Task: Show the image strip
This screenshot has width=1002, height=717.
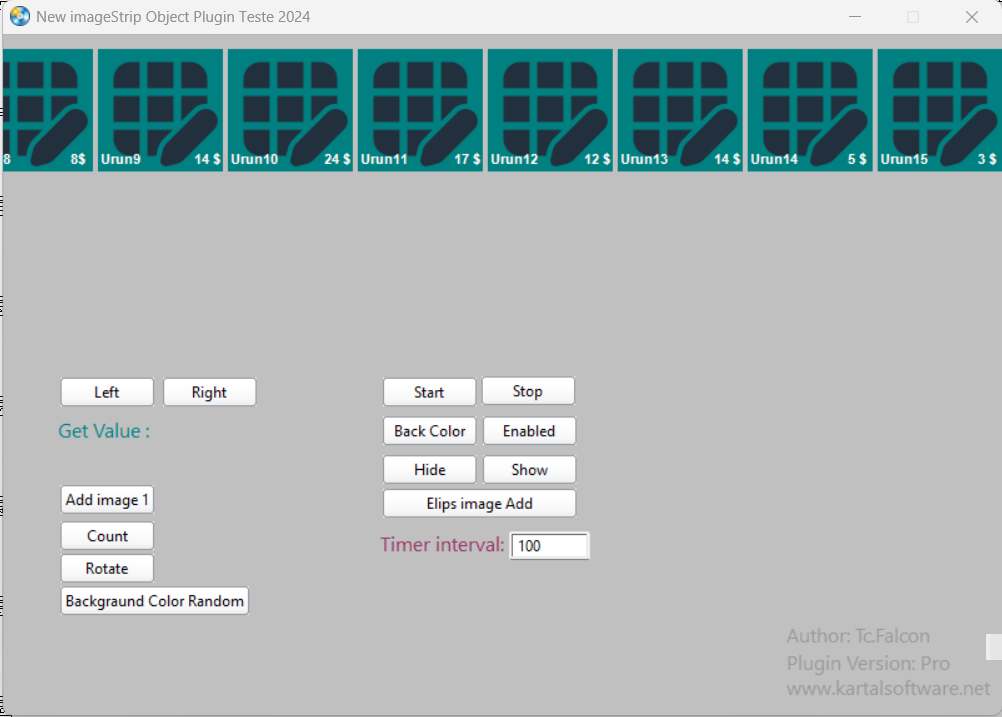Action: (529, 470)
